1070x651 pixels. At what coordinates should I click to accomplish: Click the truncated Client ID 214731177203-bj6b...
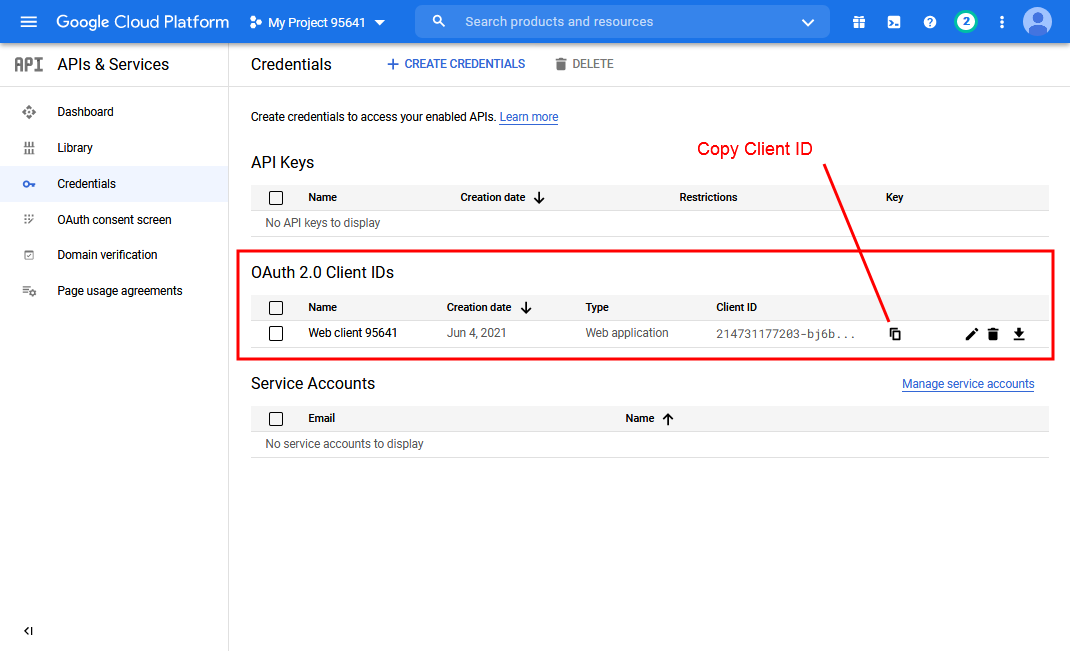tap(785, 334)
